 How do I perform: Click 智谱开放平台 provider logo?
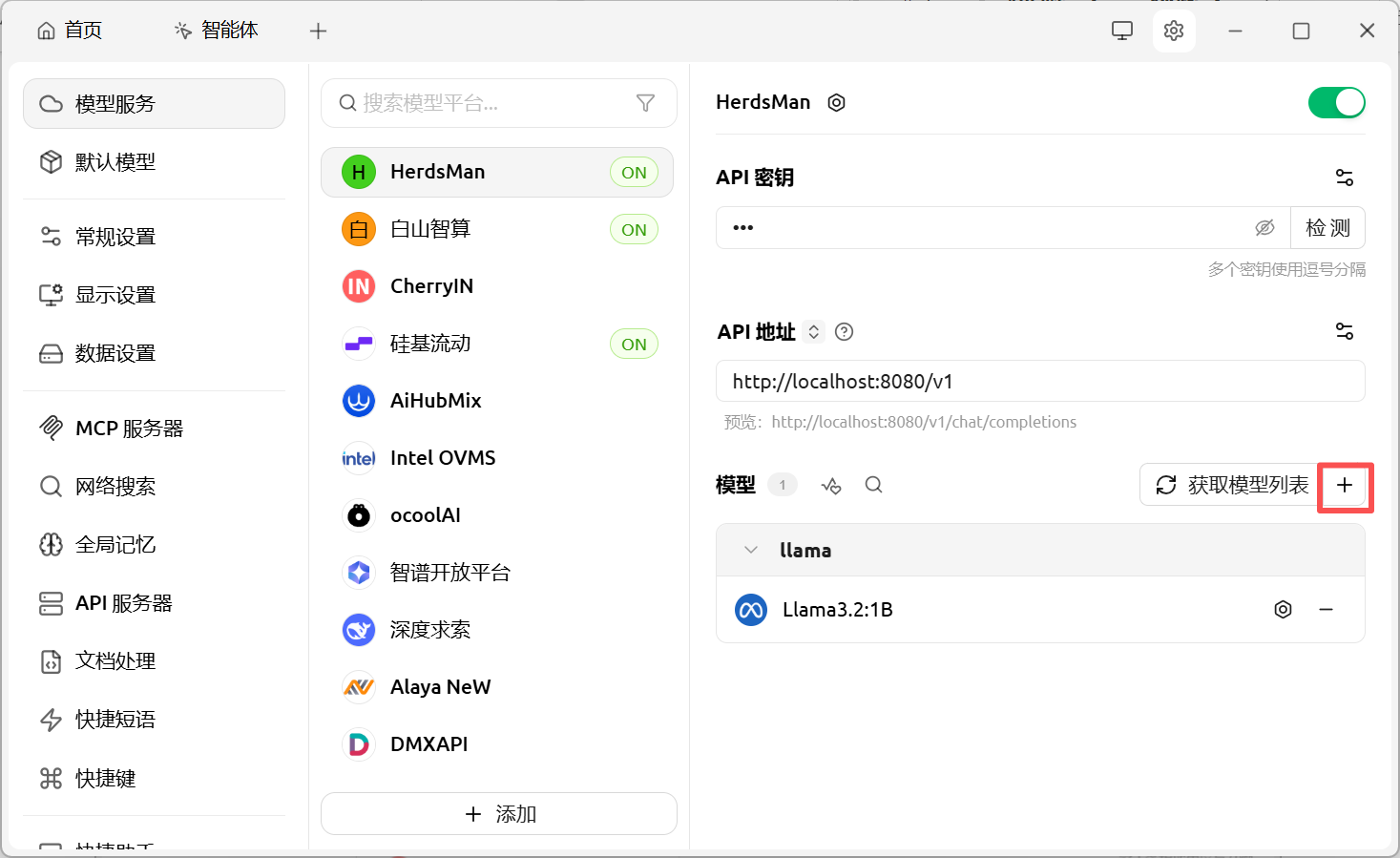(359, 573)
